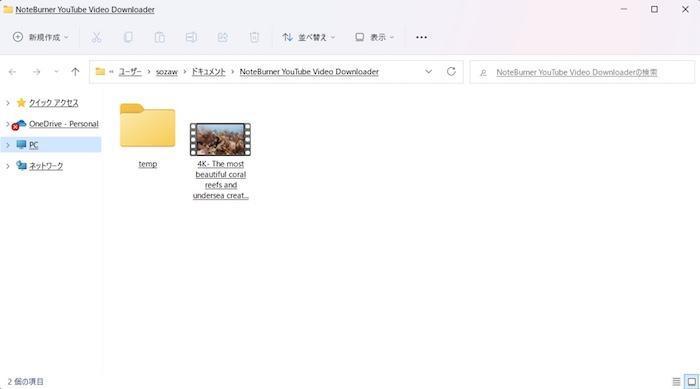This screenshot has width=700, height=389.
Task: Select the temp folder icon
Action: pos(148,125)
